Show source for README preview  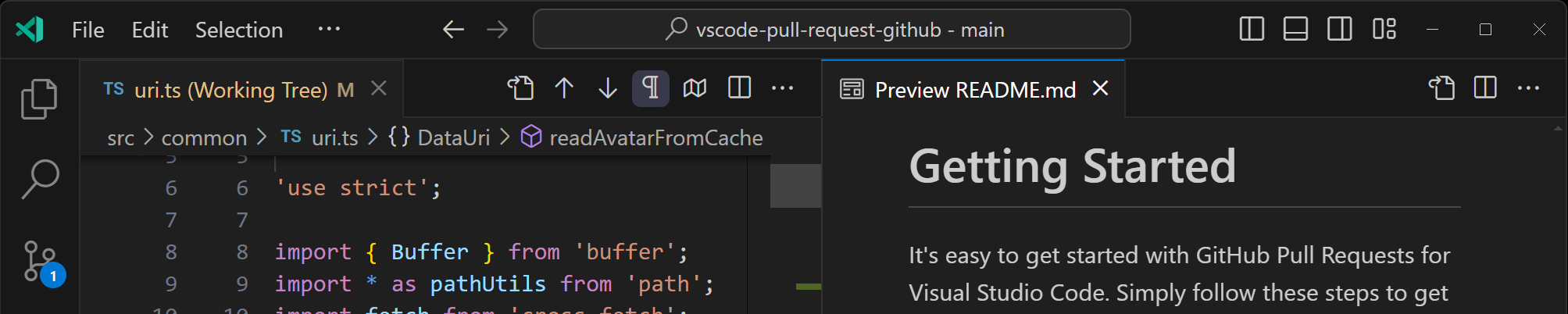coord(1441,88)
